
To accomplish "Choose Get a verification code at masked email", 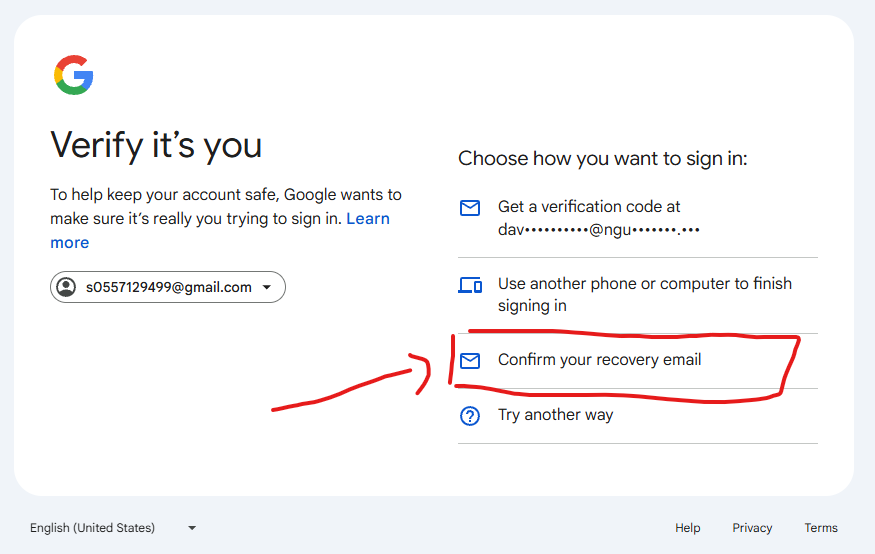I will coord(638,219).
